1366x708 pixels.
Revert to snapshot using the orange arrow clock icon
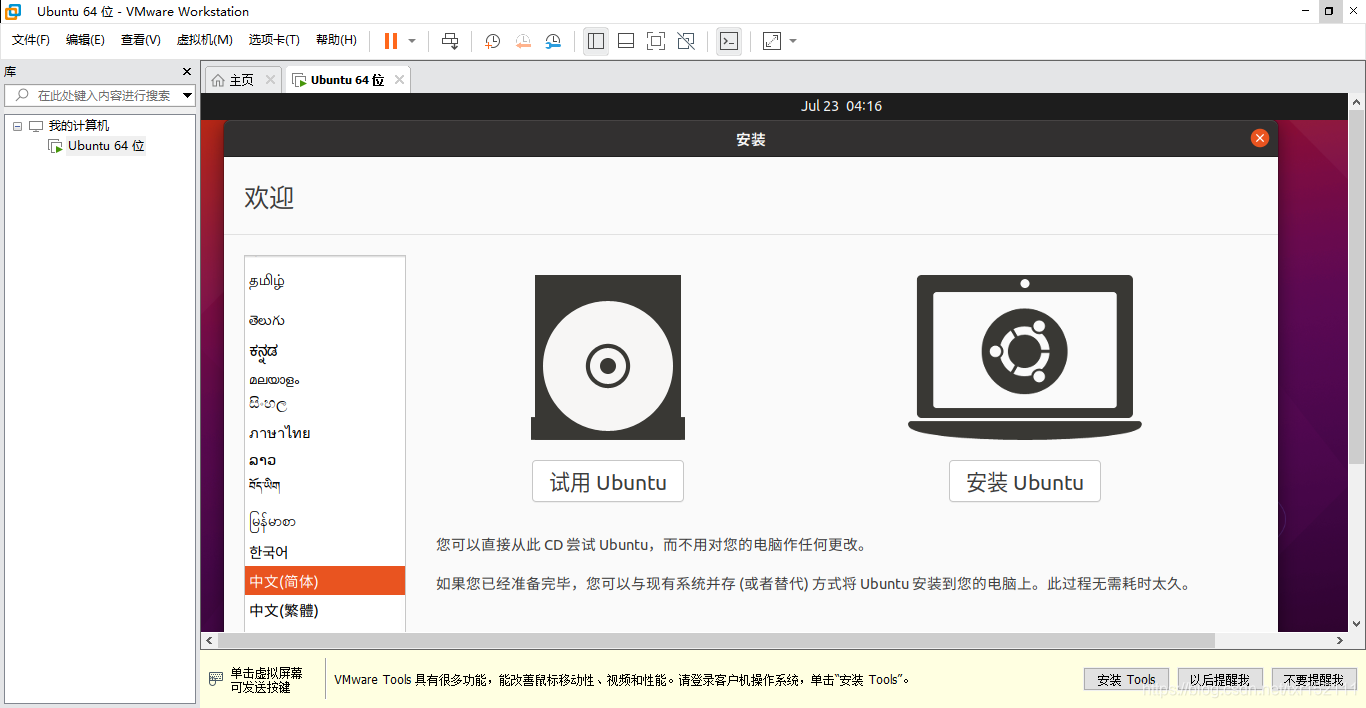pos(523,41)
